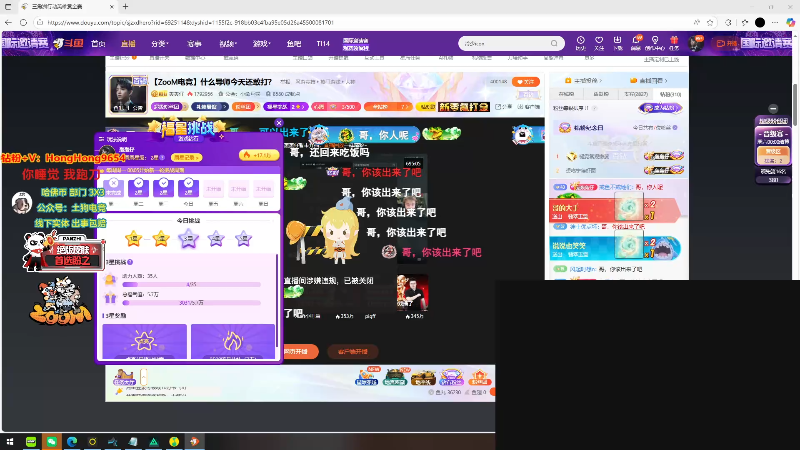800x450 pixels.
Task: Collapse the floating side widget minus icon
Action: click(x=773, y=108)
